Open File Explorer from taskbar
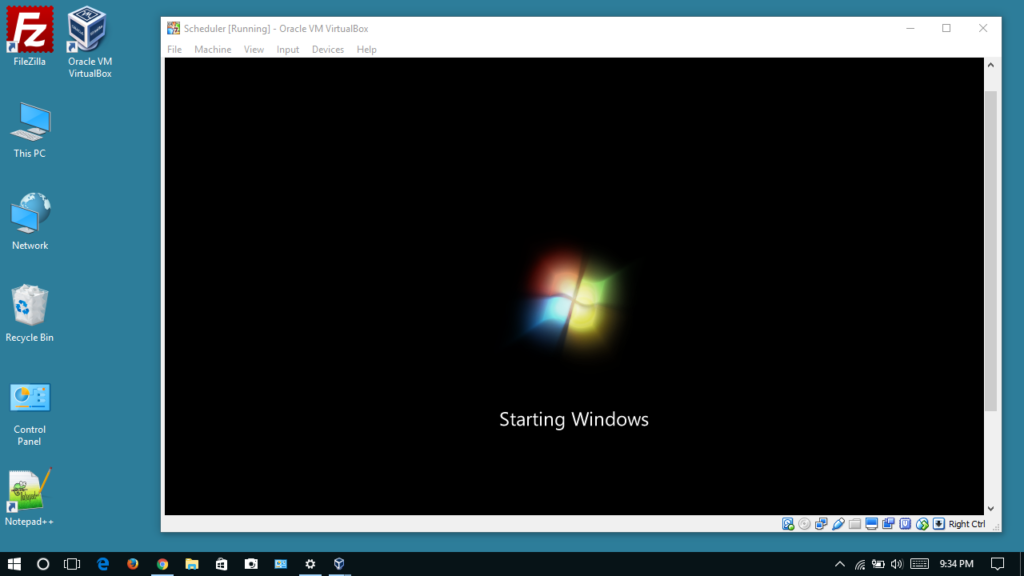 191,564
